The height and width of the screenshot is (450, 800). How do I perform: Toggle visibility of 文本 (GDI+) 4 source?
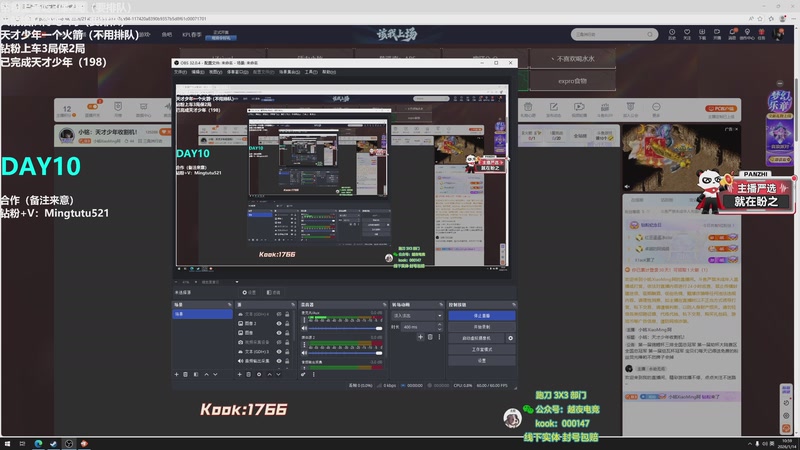click(279, 314)
